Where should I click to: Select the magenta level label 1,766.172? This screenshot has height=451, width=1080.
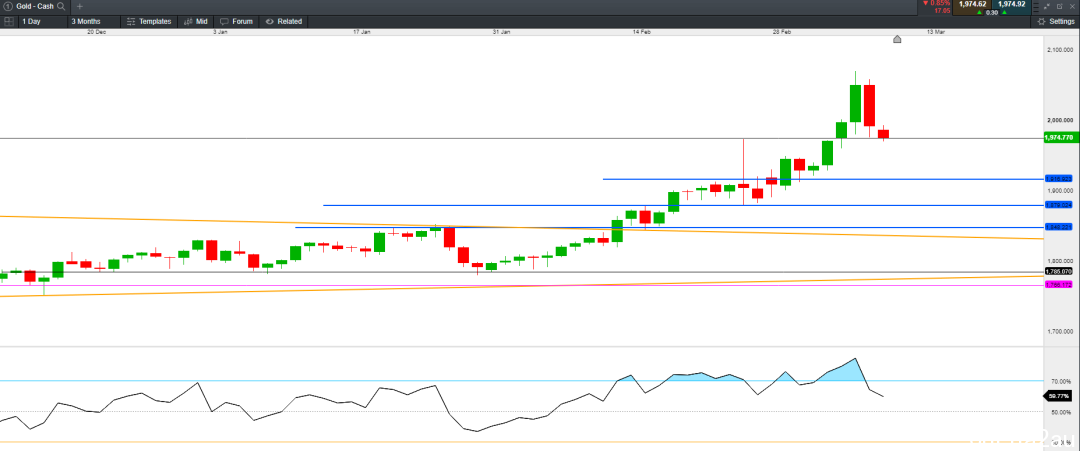click(1059, 284)
